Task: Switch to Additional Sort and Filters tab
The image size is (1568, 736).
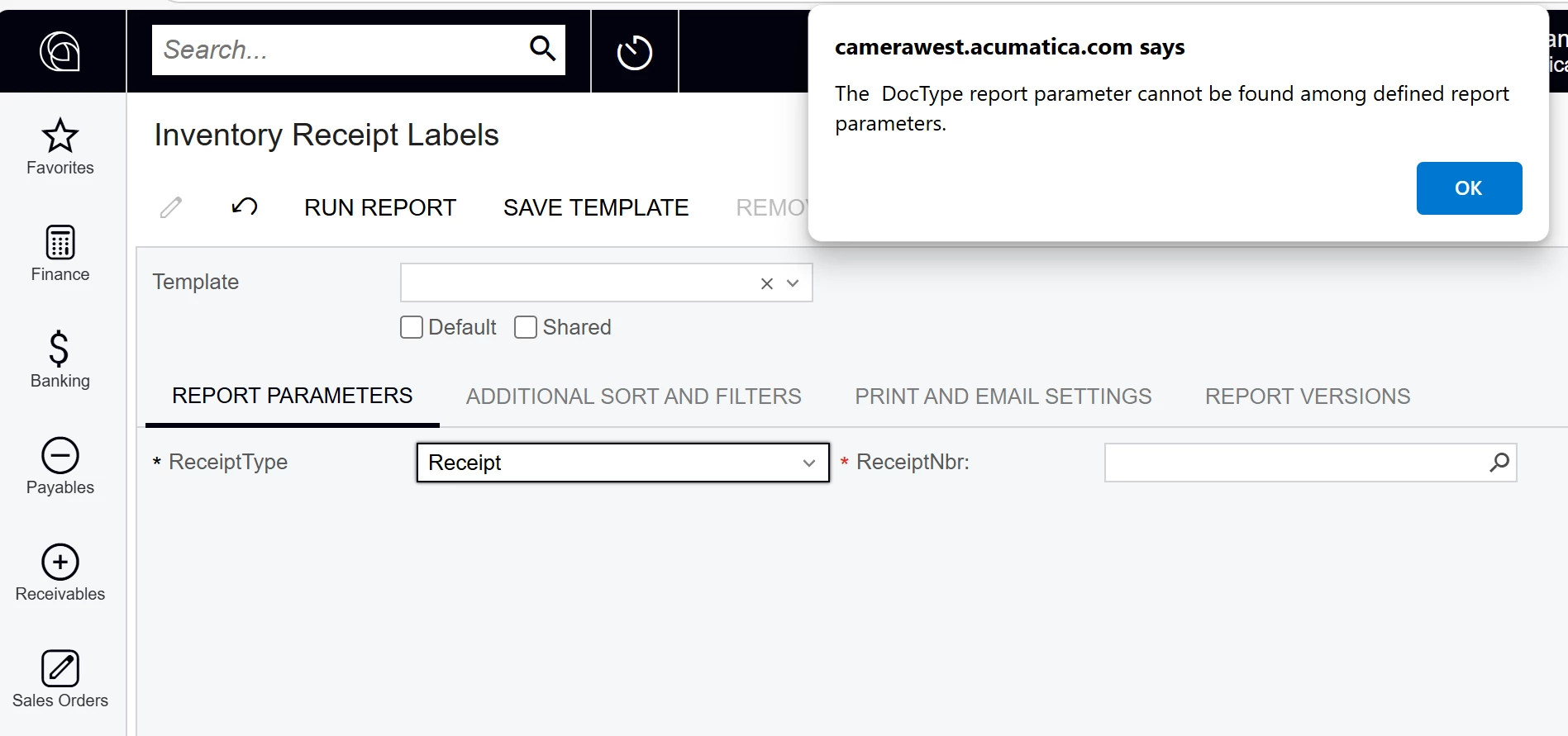Action: click(634, 396)
